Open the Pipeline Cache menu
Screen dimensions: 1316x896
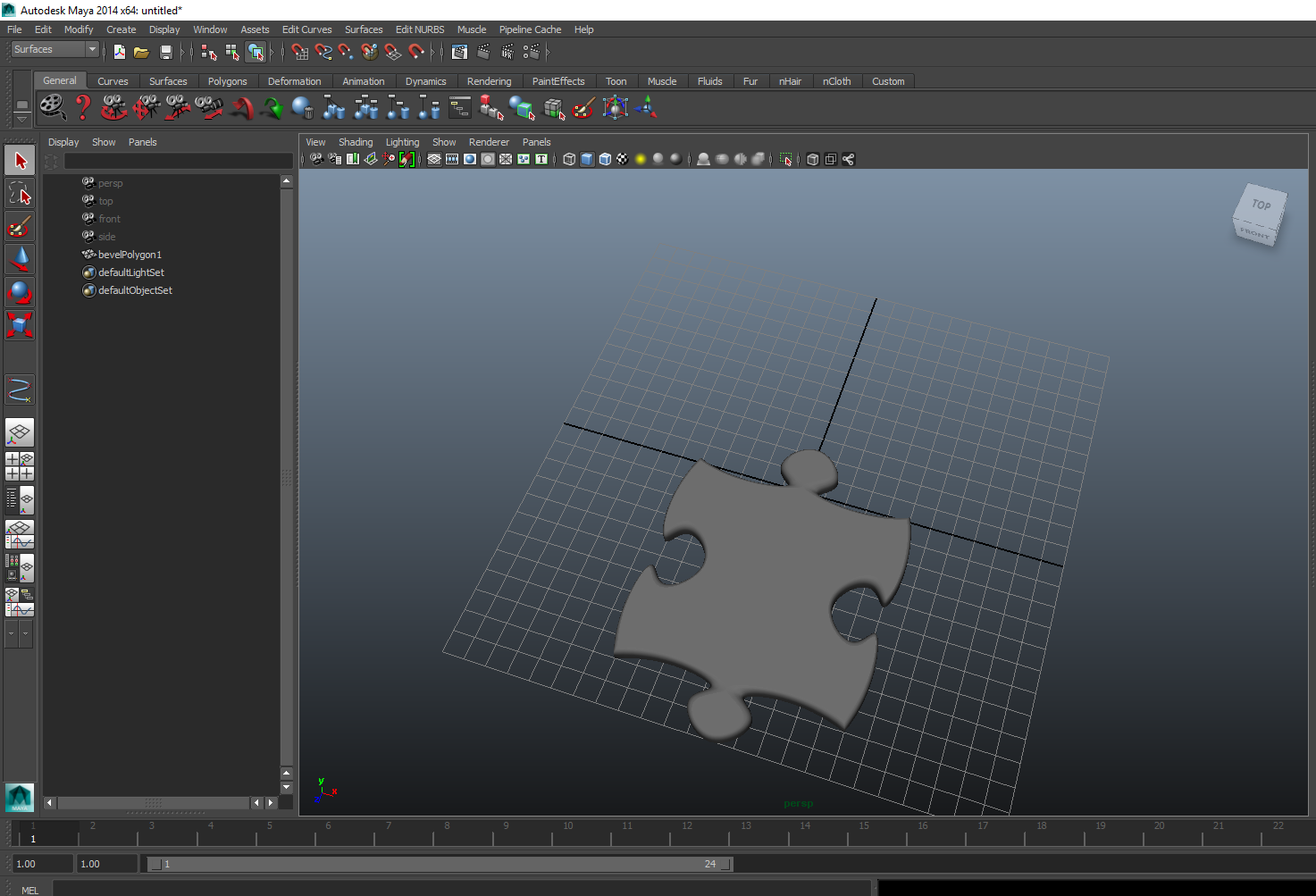(530, 29)
